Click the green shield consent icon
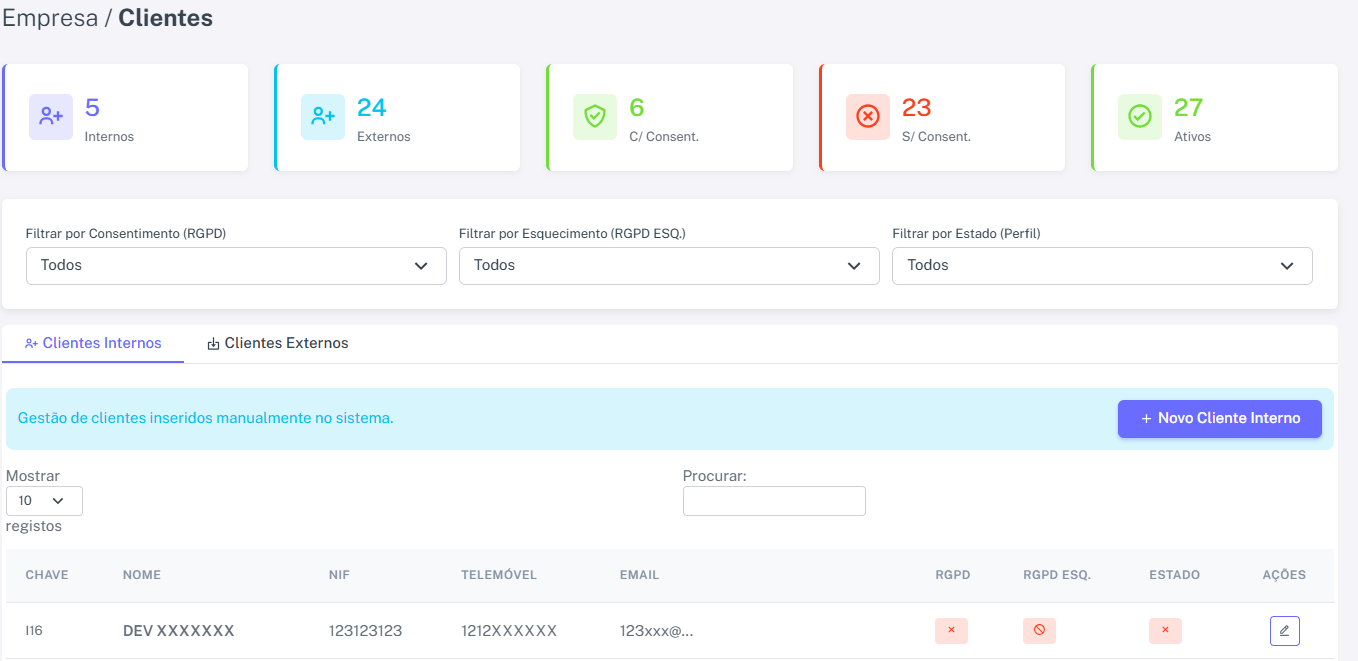The width and height of the screenshot is (1358, 661). [595, 117]
